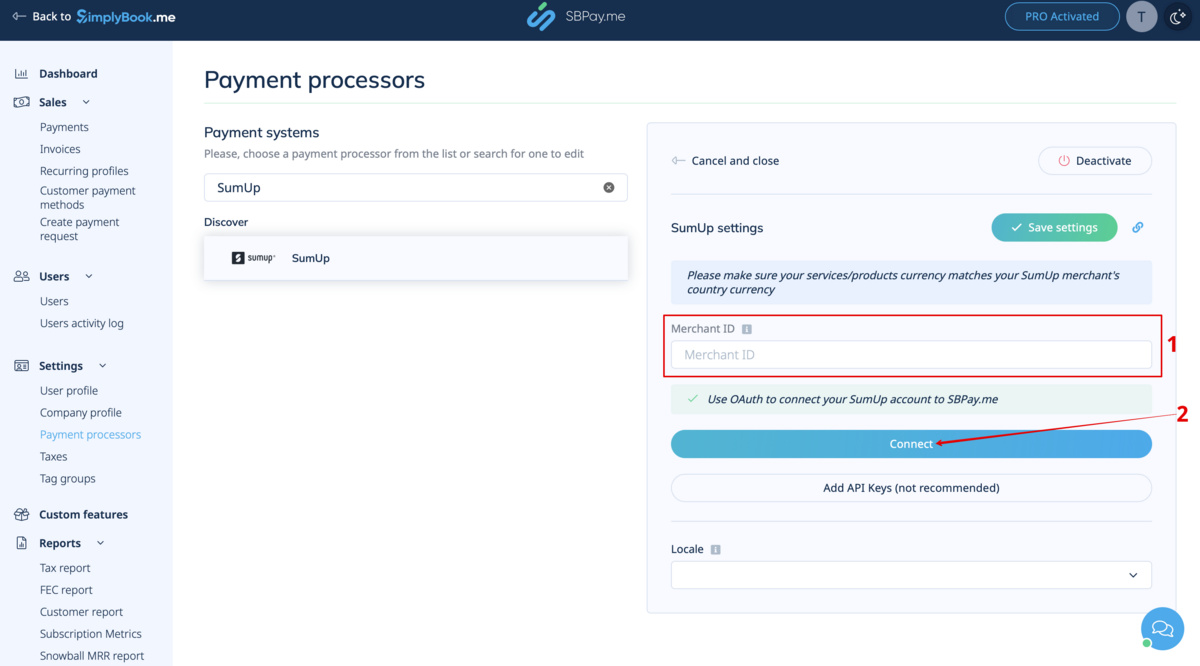Go to Invoices in the sidebar
Screen dimensions: 1200x666
pyautogui.click(x=60, y=149)
